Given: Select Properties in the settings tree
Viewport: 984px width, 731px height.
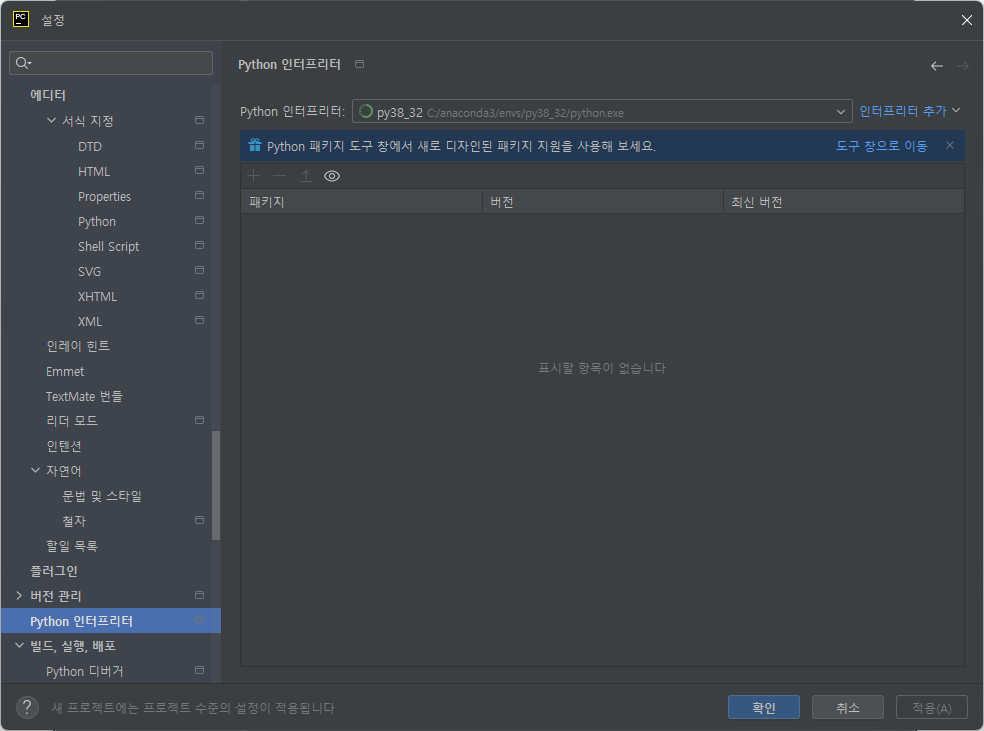Looking at the screenshot, I should pos(104,196).
